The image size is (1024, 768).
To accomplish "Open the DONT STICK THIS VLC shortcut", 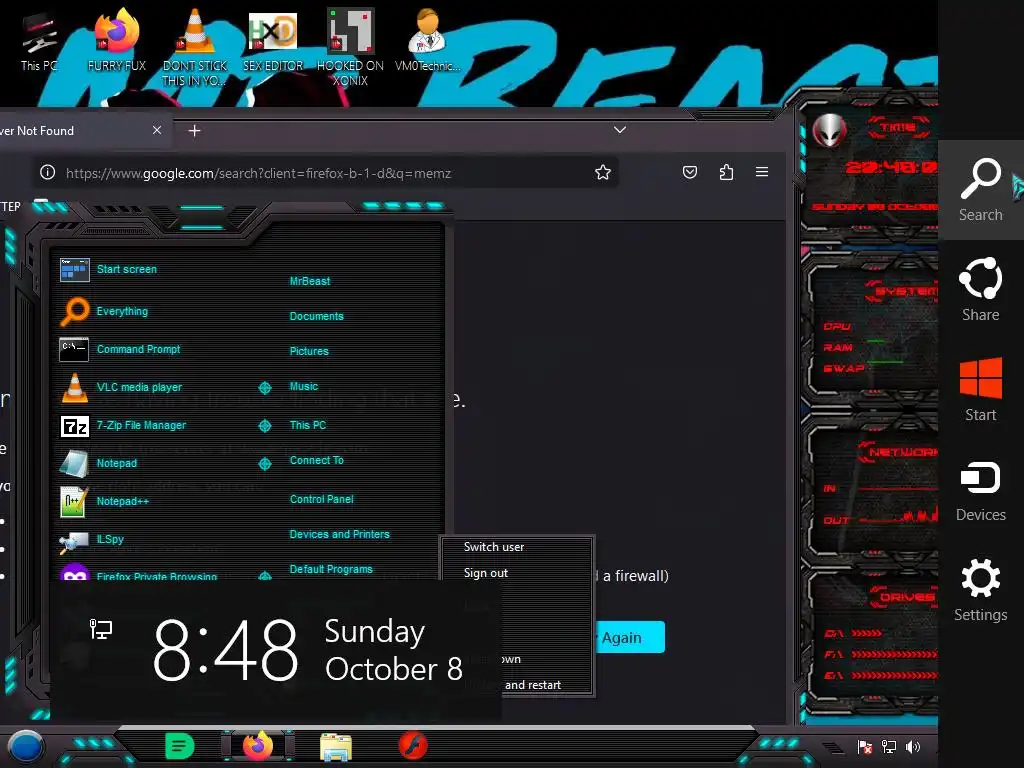I will (195, 47).
